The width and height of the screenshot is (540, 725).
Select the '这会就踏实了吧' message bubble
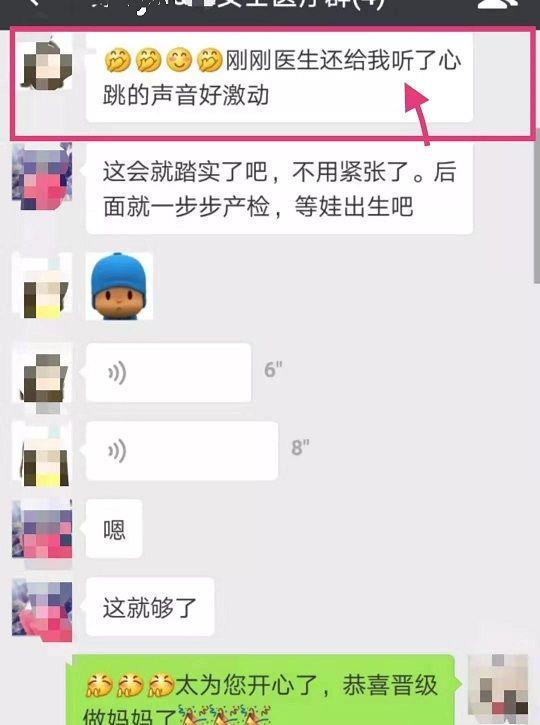pos(279,189)
